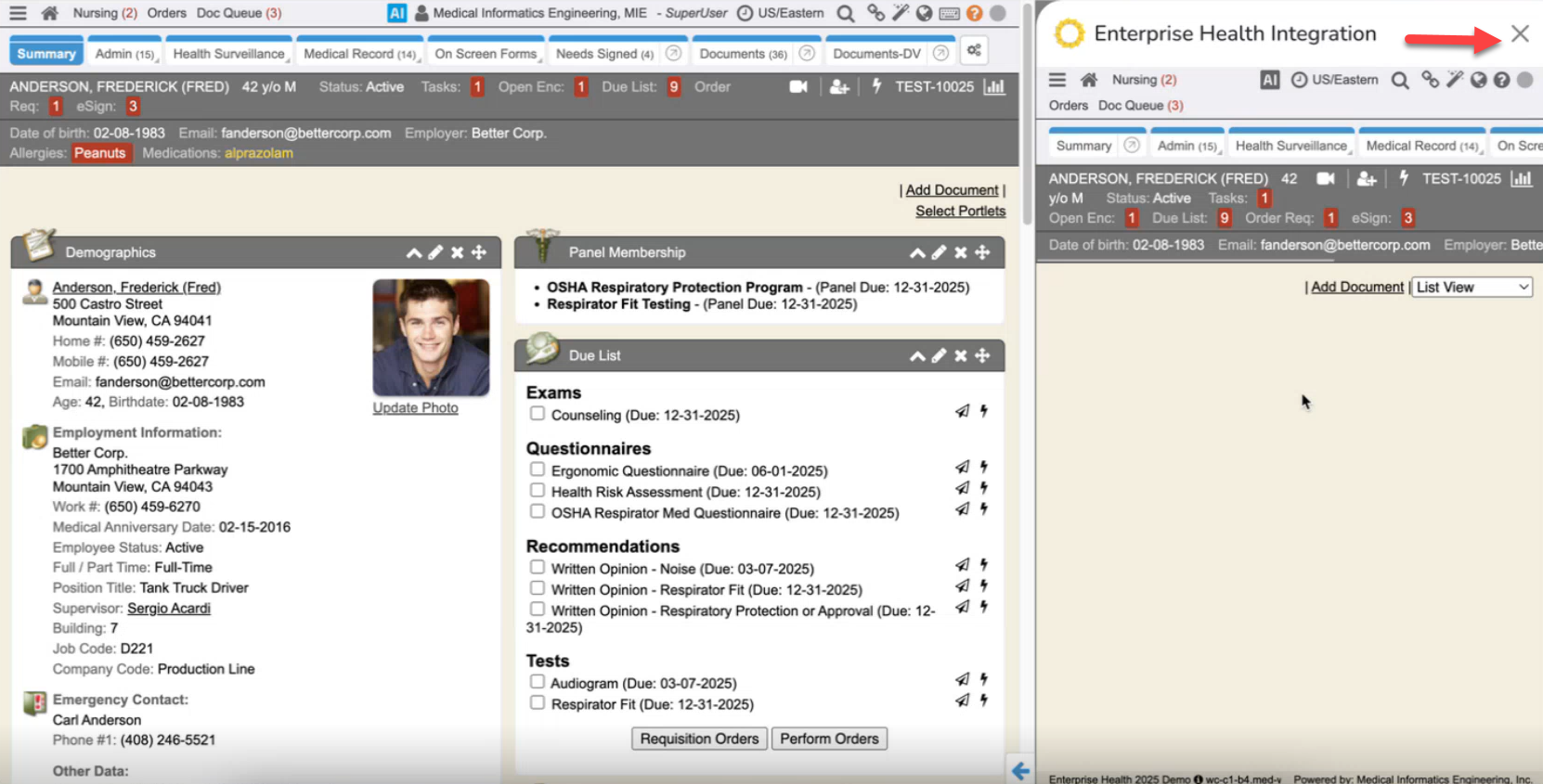Check the Counseling exam checkbox
The image size is (1543, 784).
[538, 414]
